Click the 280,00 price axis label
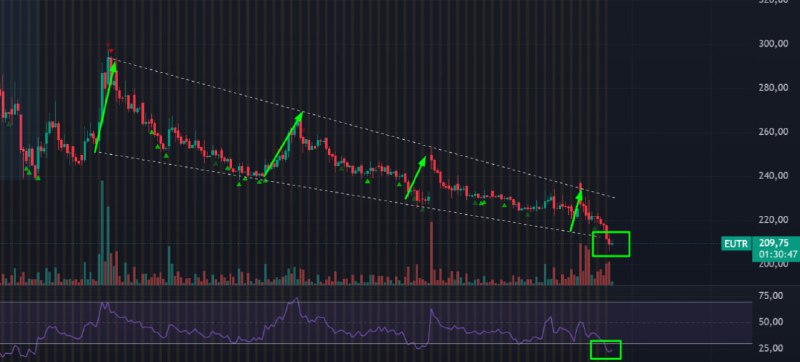The image size is (800, 362). tap(773, 88)
